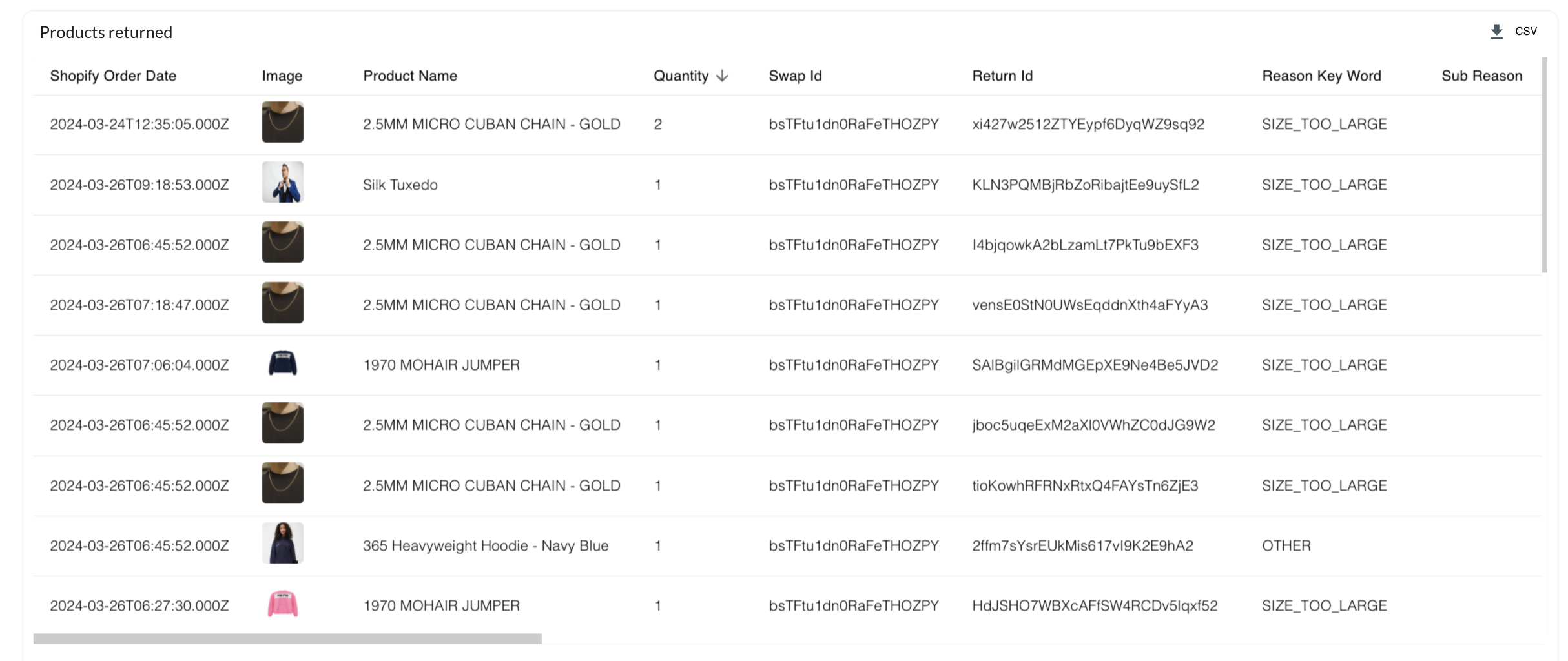This screenshot has height=661, width=1568.
Task: Download the products returned CSV file
Action: pos(1496,31)
